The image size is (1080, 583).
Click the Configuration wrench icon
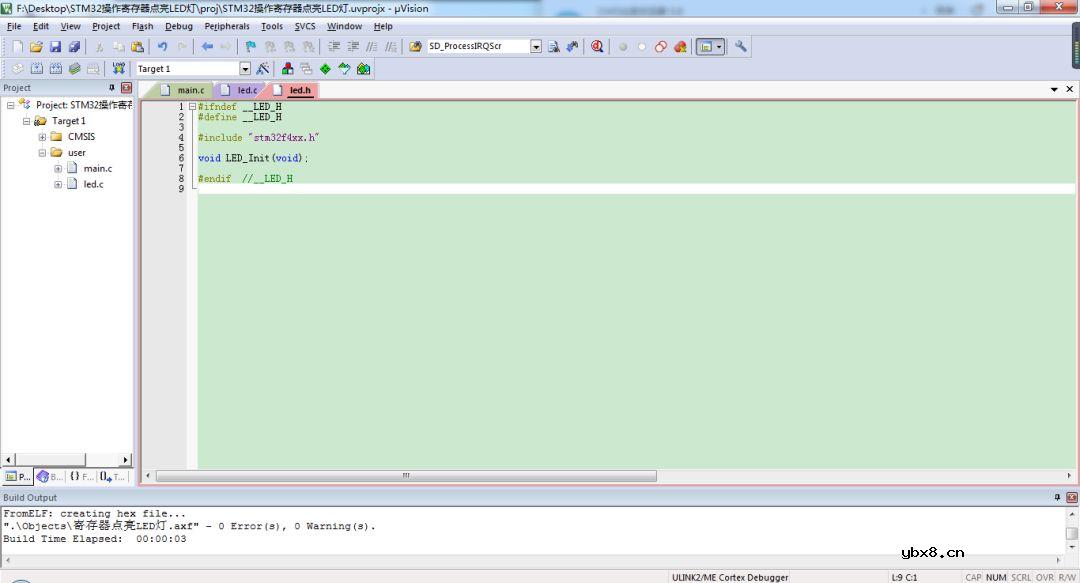[x=741, y=47]
